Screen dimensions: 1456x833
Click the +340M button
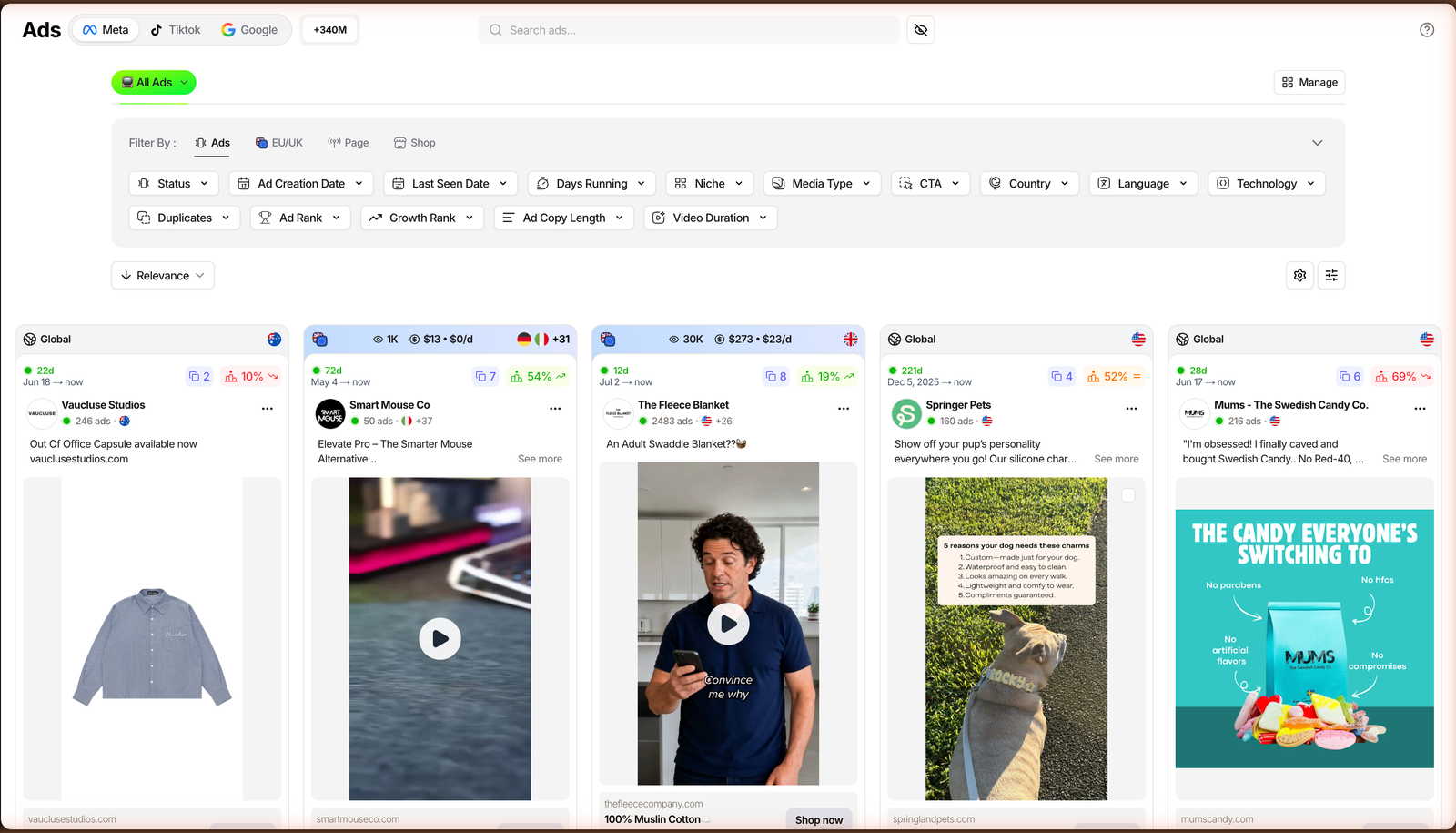pyautogui.click(x=330, y=30)
